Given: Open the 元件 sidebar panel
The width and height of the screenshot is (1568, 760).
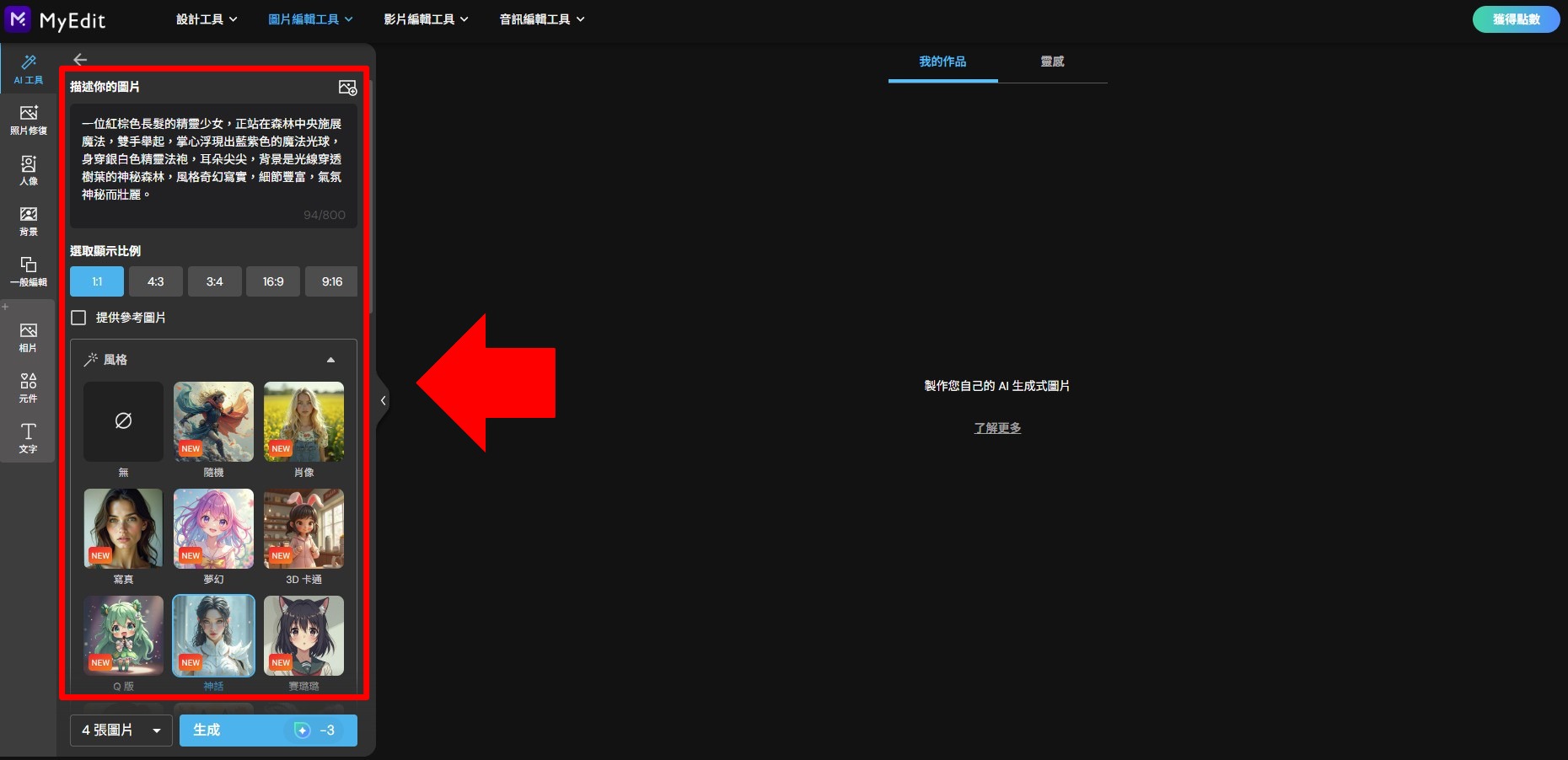Looking at the screenshot, I should pyautogui.click(x=28, y=388).
